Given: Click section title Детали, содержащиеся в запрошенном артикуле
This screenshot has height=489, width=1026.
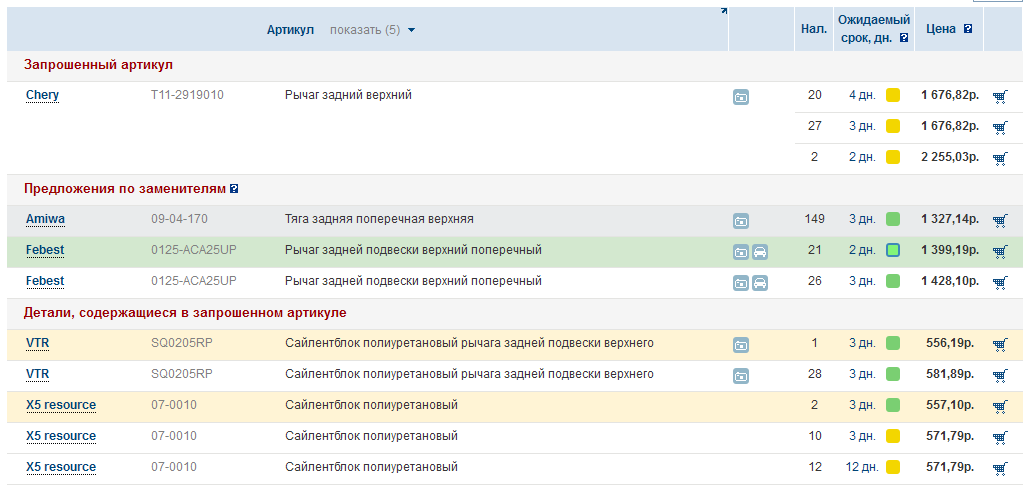Looking at the screenshot, I should pos(185,313).
